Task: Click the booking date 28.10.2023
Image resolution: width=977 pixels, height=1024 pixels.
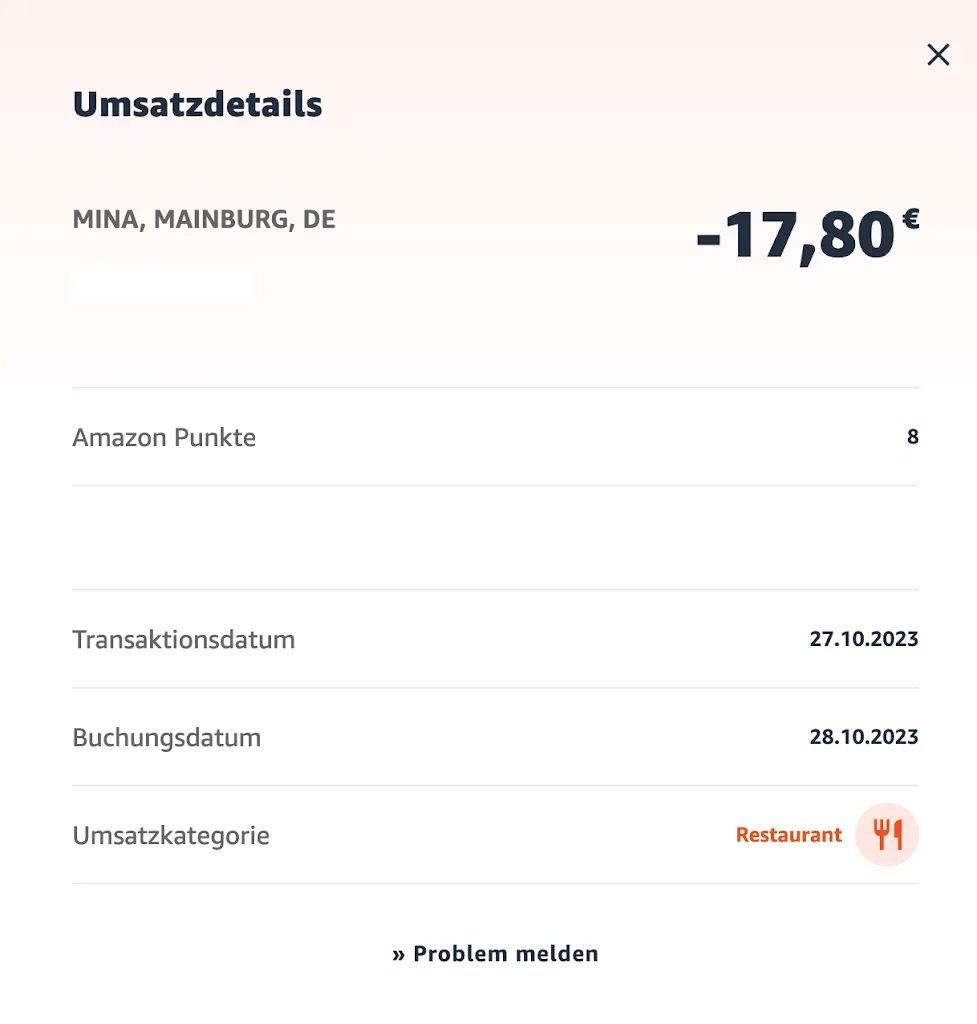Action: pyautogui.click(x=863, y=737)
